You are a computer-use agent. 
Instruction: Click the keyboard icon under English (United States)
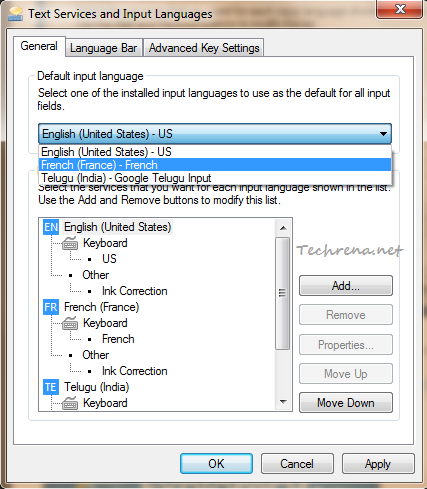click(70, 243)
